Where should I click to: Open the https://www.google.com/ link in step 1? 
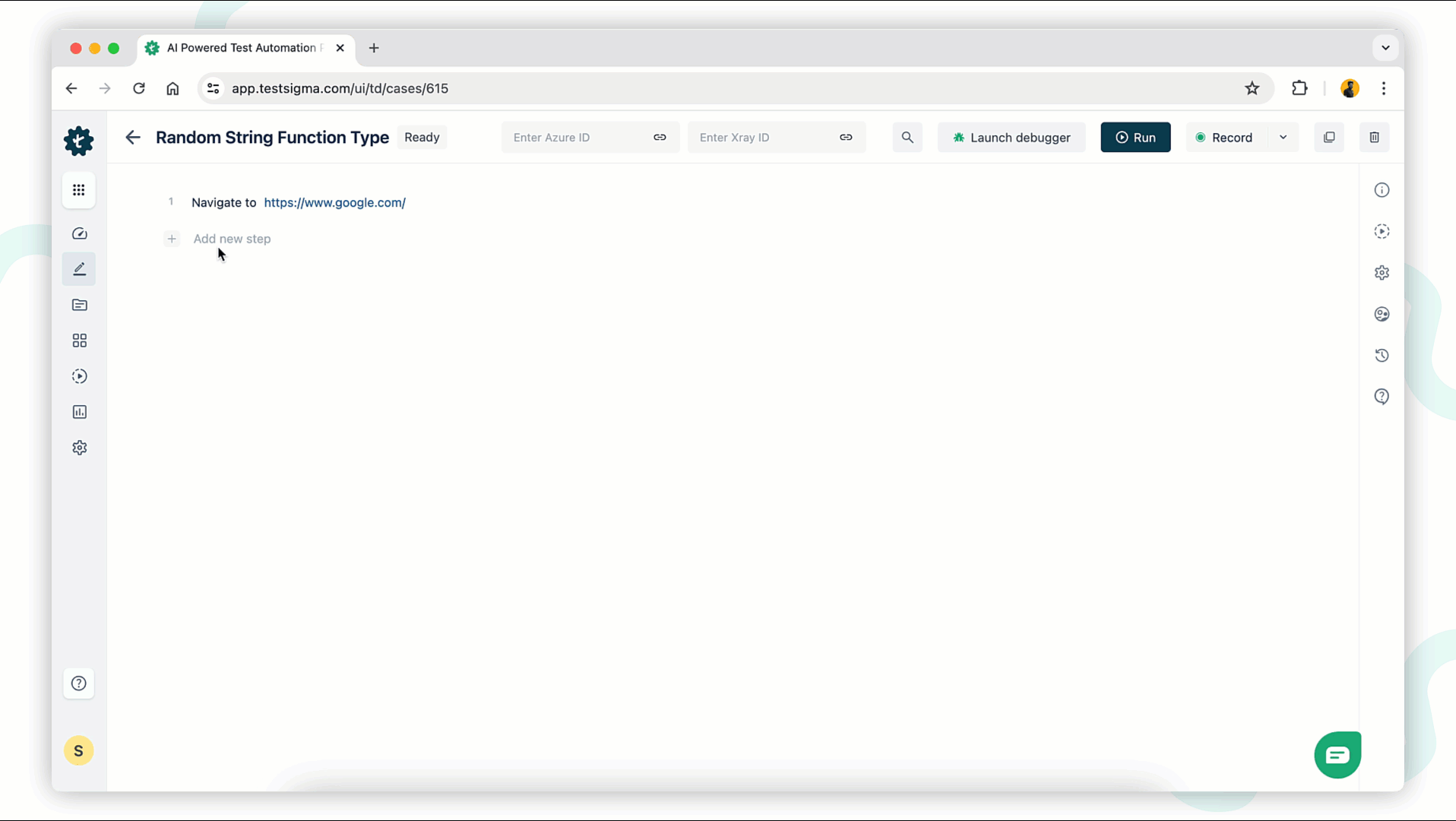(x=335, y=202)
